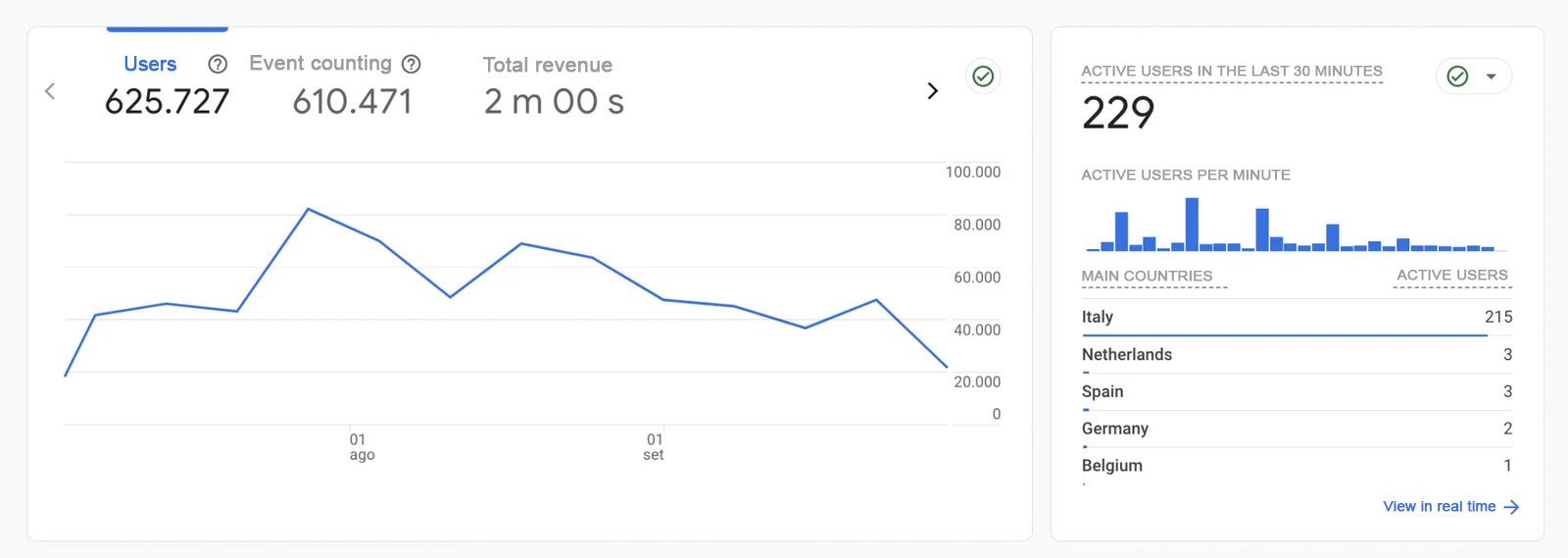1568x558 pixels.
Task: Open the Main Countries dimension selector
Action: [1147, 277]
